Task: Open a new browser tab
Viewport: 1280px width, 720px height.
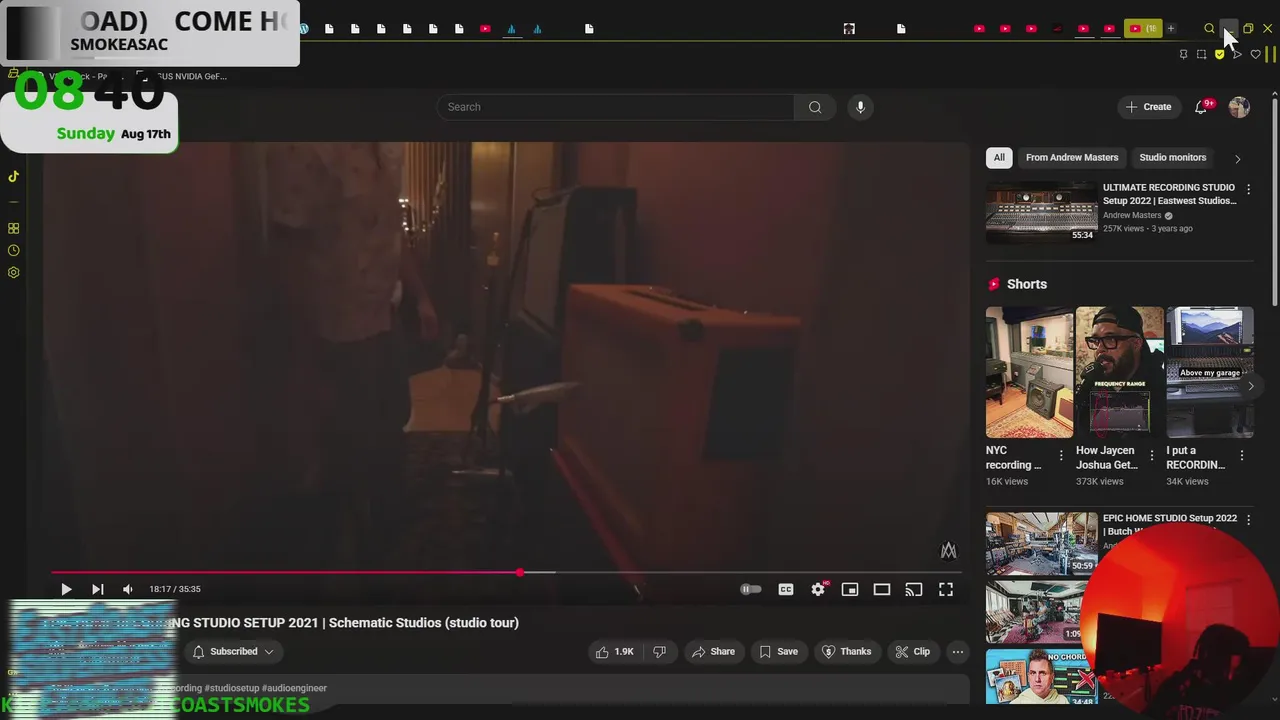Action: pyautogui.click(x=1171, y=28)
